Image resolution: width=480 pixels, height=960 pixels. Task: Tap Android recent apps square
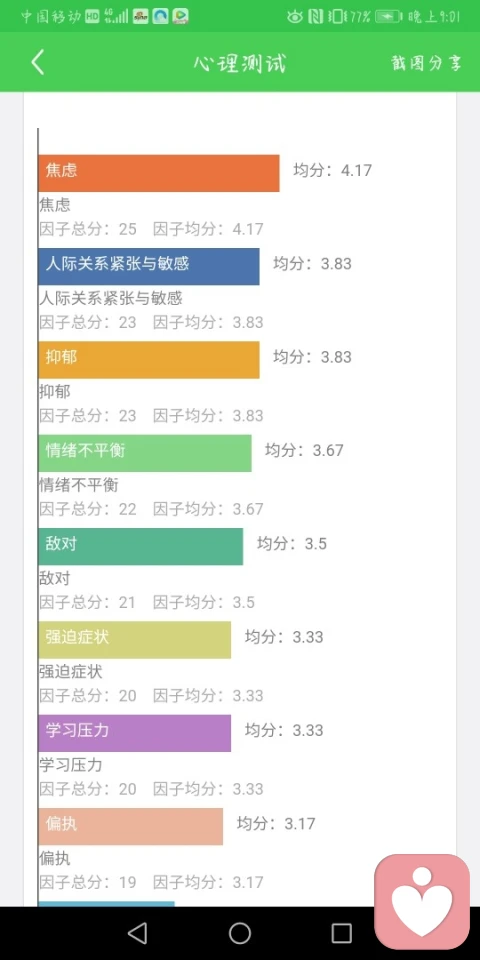coord(342,933)
